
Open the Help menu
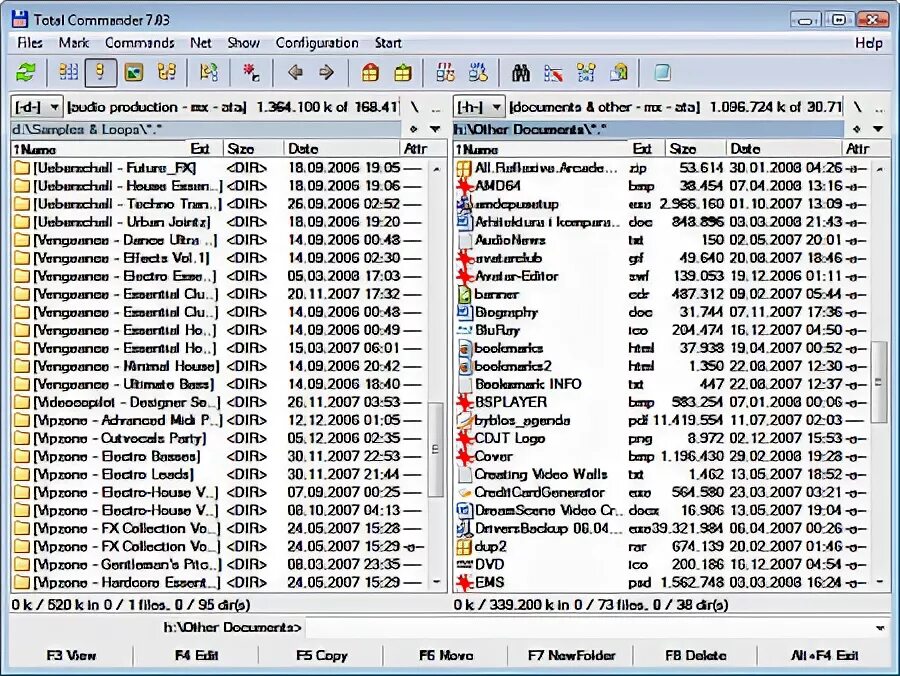click(x=868, y=43)
